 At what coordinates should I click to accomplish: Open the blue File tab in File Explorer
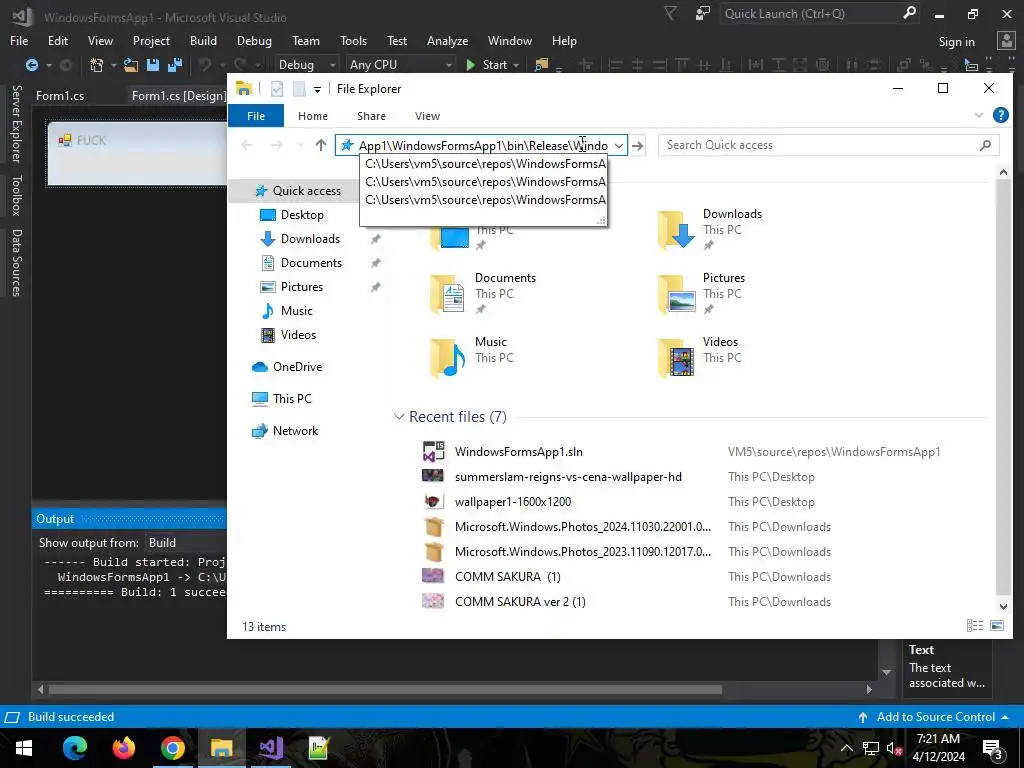point(256,116)
